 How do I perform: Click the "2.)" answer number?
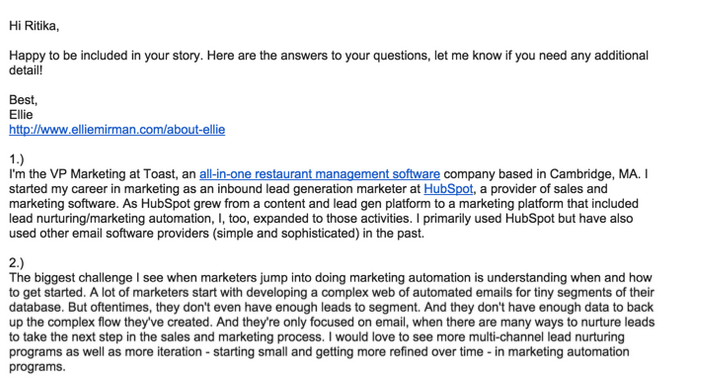[17, 263]
